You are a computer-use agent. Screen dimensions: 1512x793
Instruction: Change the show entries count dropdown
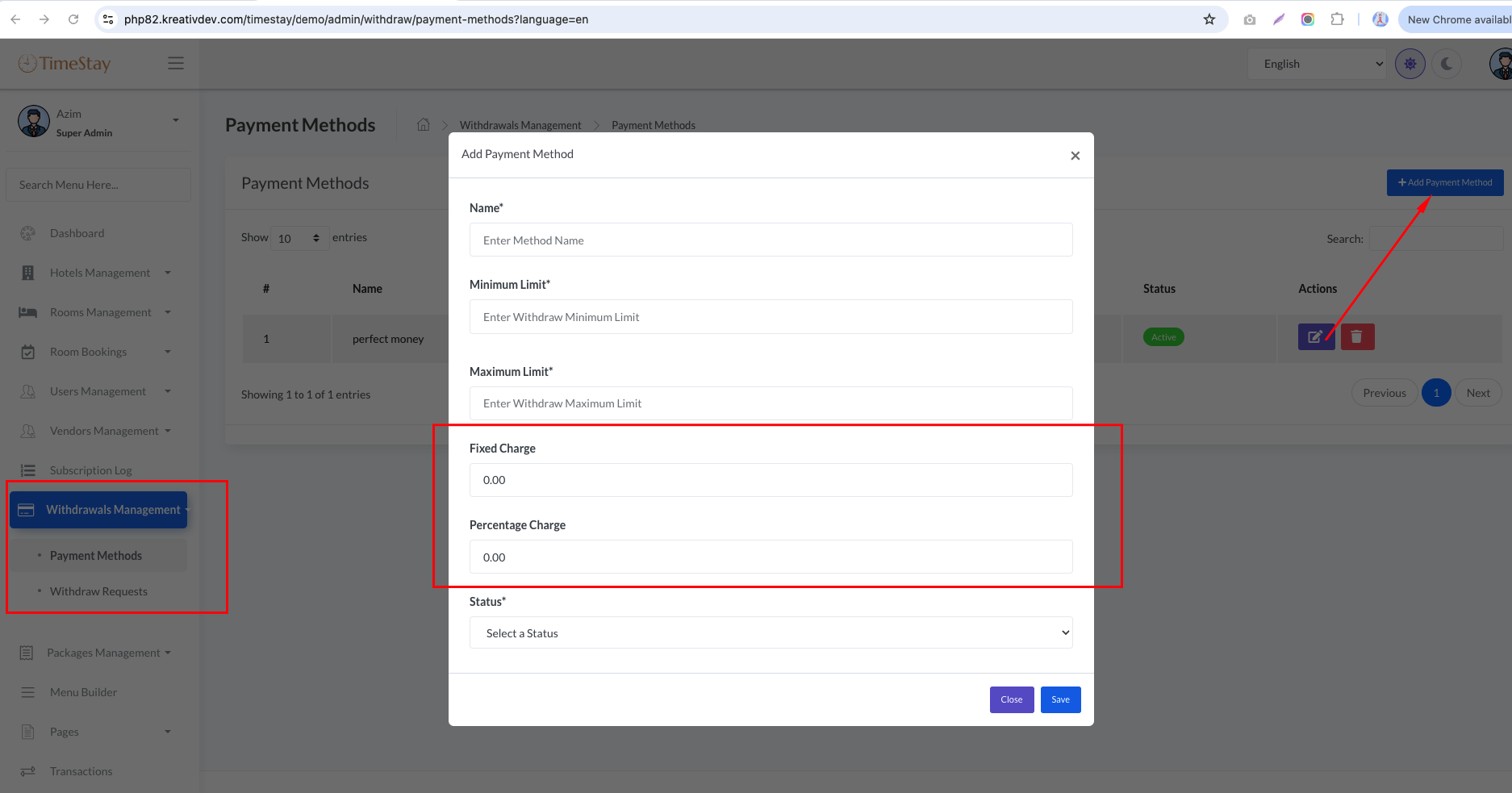[299, 238]
